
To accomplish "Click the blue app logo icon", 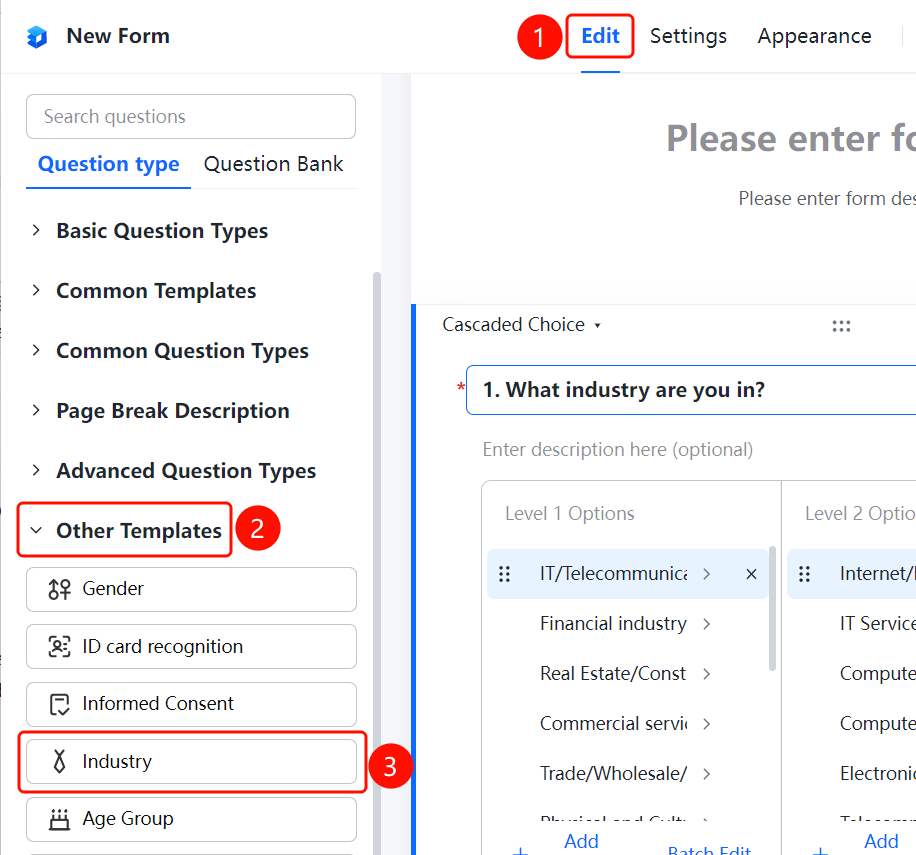I will [37, 36].
